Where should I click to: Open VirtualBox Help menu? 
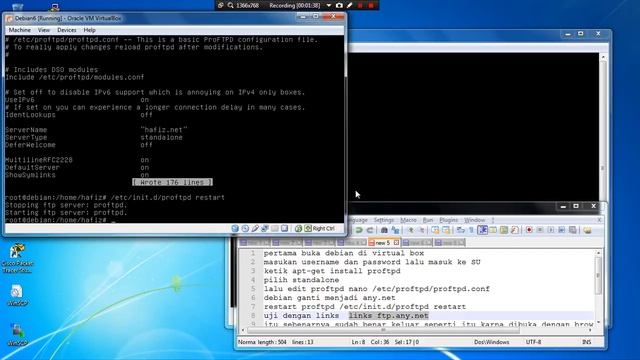point(89,30)
